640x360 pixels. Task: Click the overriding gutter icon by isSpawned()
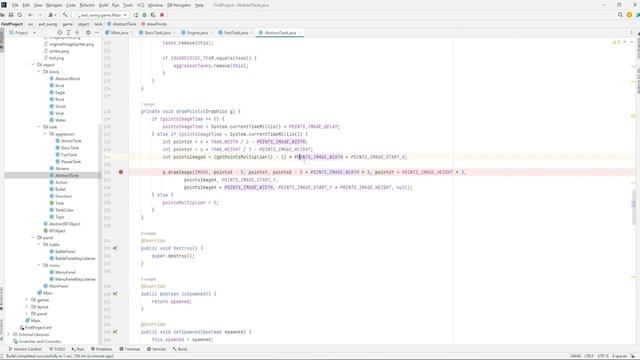point(115,294)
